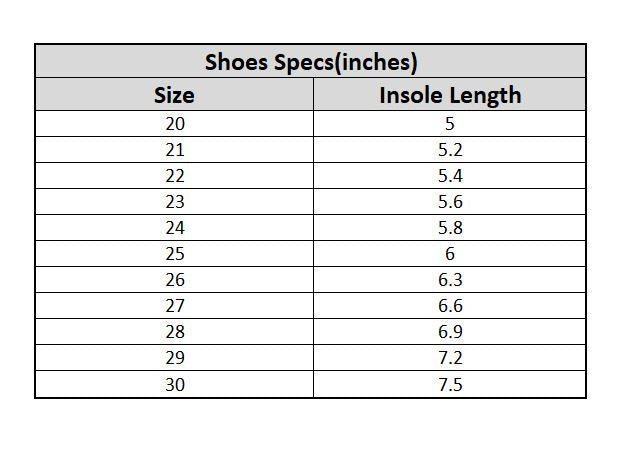
Task: Click the size 28 cell
Action: click(174, 332)
